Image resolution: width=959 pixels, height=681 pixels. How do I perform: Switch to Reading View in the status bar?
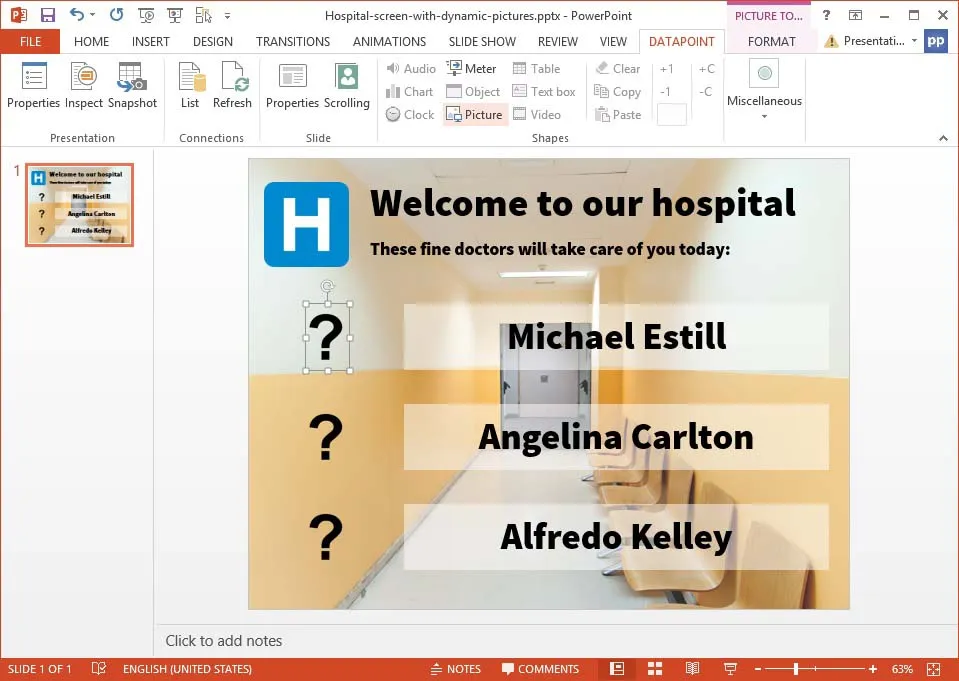692,668
